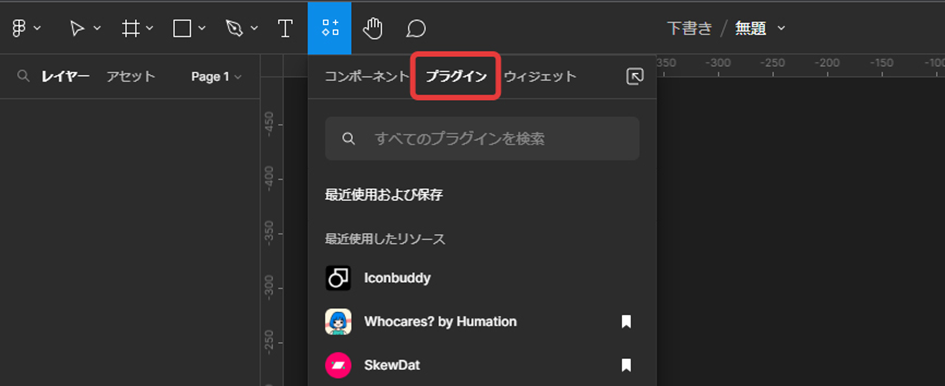Select the Frame tool

(131, 28)
